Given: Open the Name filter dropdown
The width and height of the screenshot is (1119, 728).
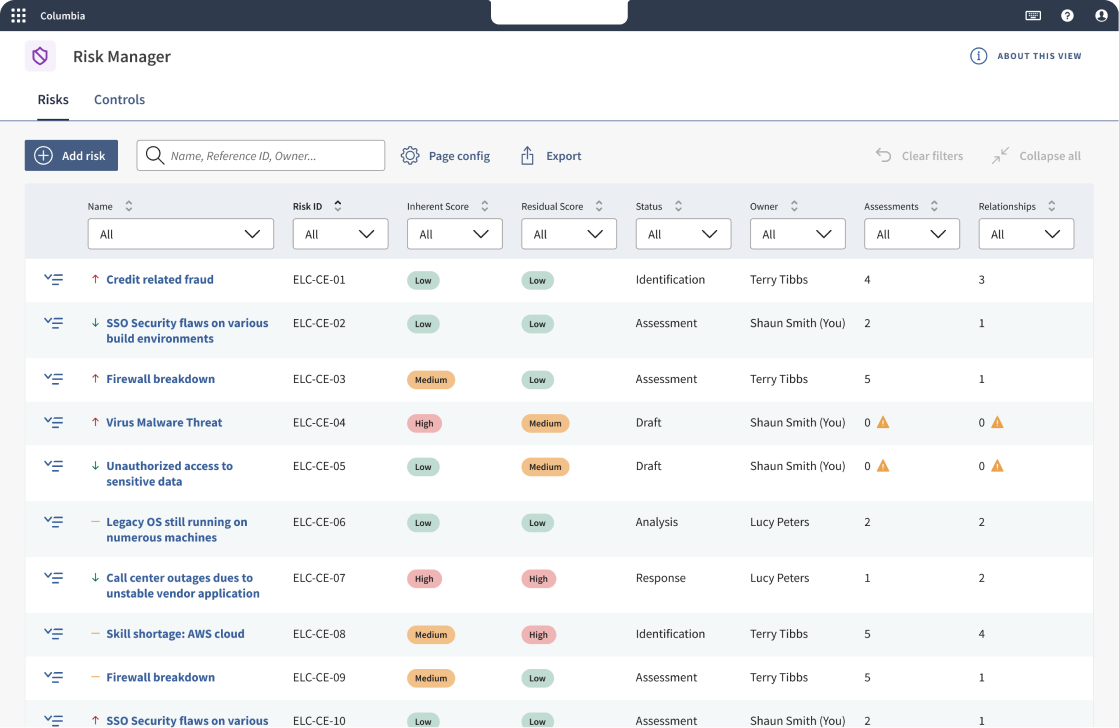Looking at the screenshot, I should click(x=181, y=234).
